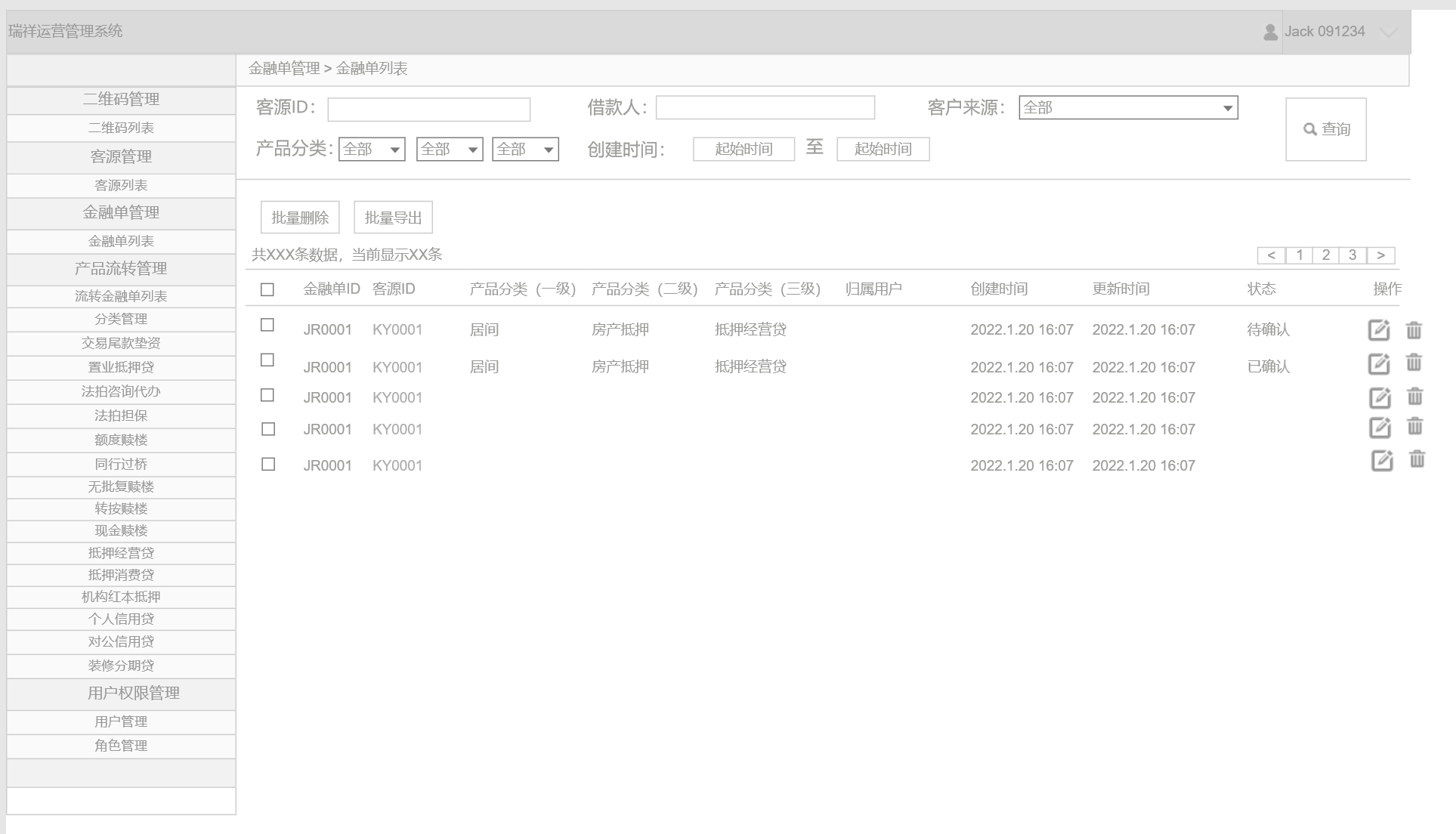The width and height of the screenshot is (1456, 834).
Task: Open the third 产品分类 dropdown
Action: coord(525,149)
